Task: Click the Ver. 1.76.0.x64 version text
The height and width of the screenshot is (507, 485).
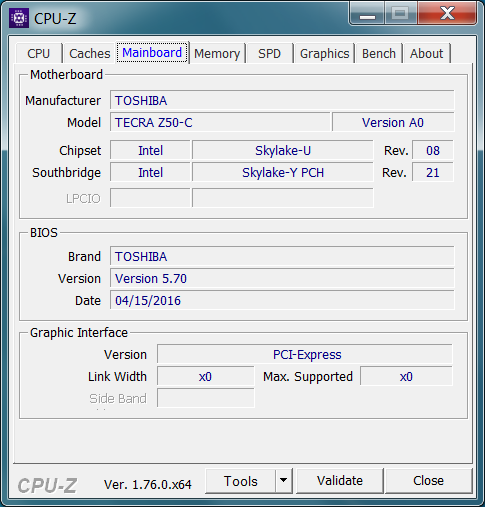Action: (x=148, y=484)
